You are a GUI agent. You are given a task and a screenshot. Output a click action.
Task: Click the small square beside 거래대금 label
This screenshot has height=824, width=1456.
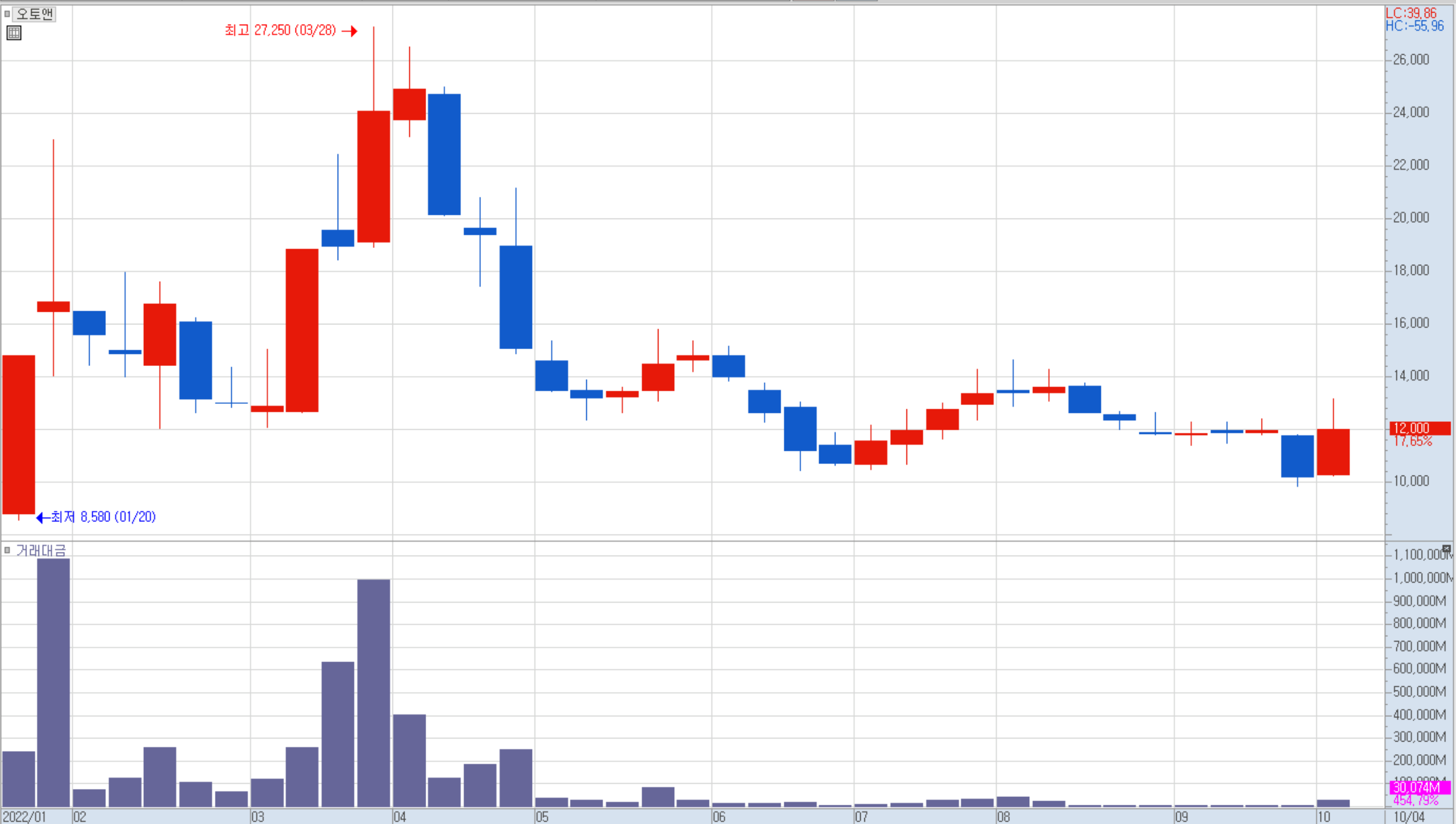pos(7,550)
